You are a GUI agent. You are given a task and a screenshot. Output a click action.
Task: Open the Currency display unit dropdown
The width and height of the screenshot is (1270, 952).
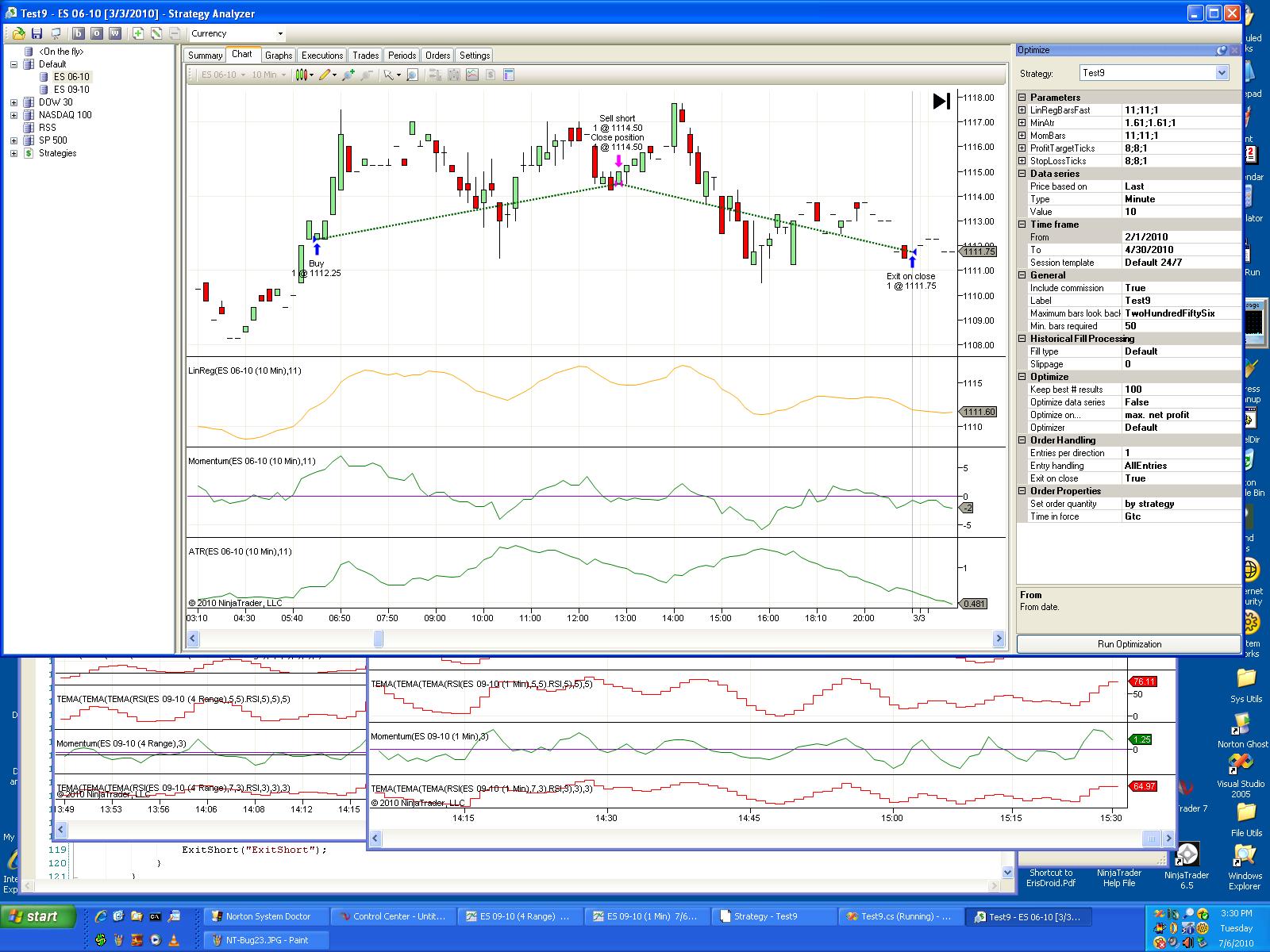tap(280, 33)
